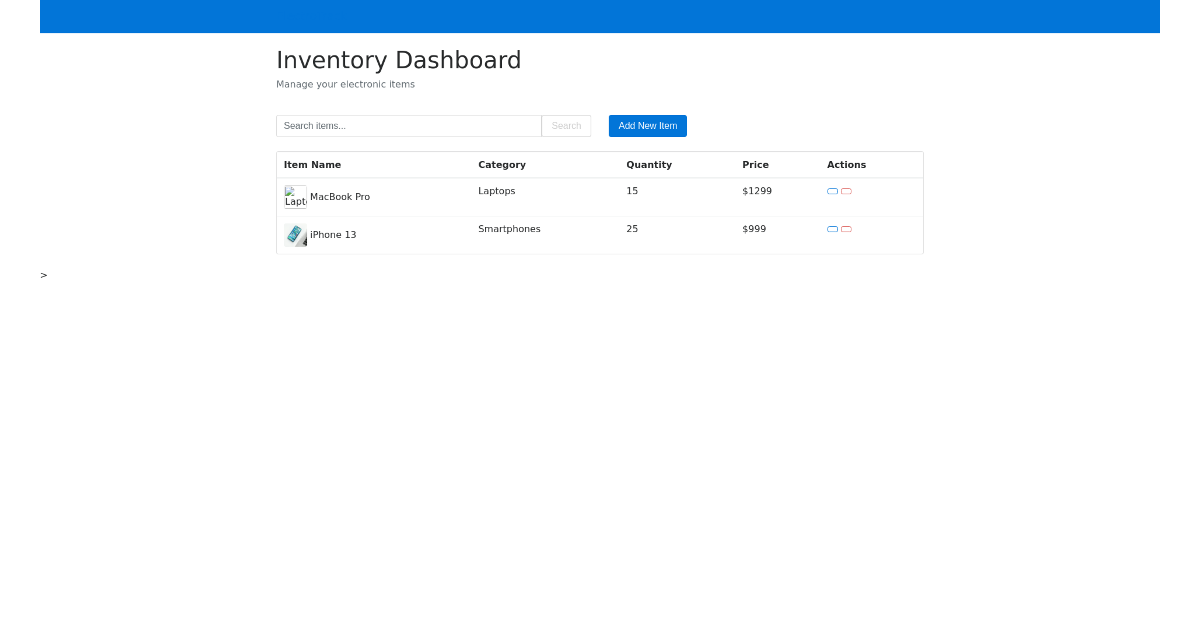
Task: Click the Actions column header
Action: [x=846, y=164]
